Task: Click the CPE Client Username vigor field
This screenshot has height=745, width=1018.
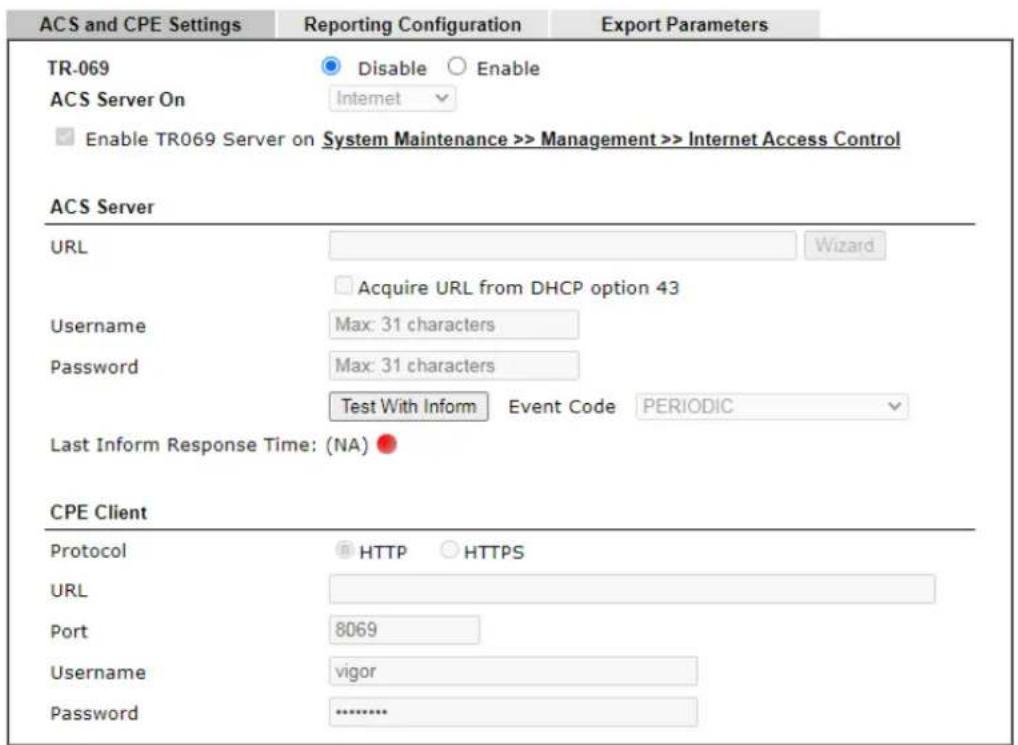Action: (513, 671)
